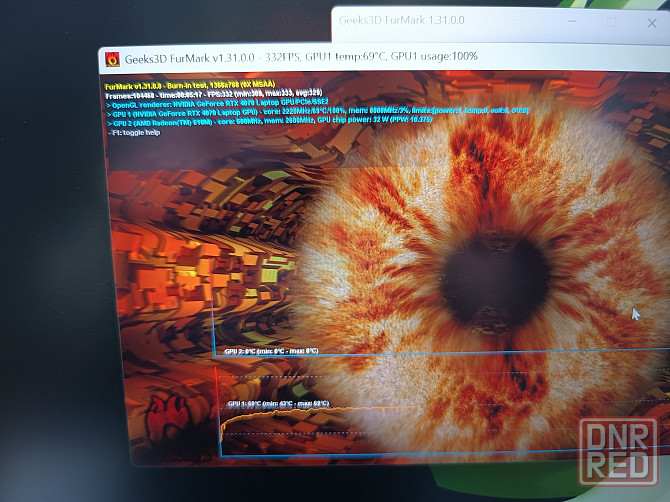Minimize the background Geeks3D FurMark window
Viewport: 670px width, 502px height.
[x=573, y=20]
